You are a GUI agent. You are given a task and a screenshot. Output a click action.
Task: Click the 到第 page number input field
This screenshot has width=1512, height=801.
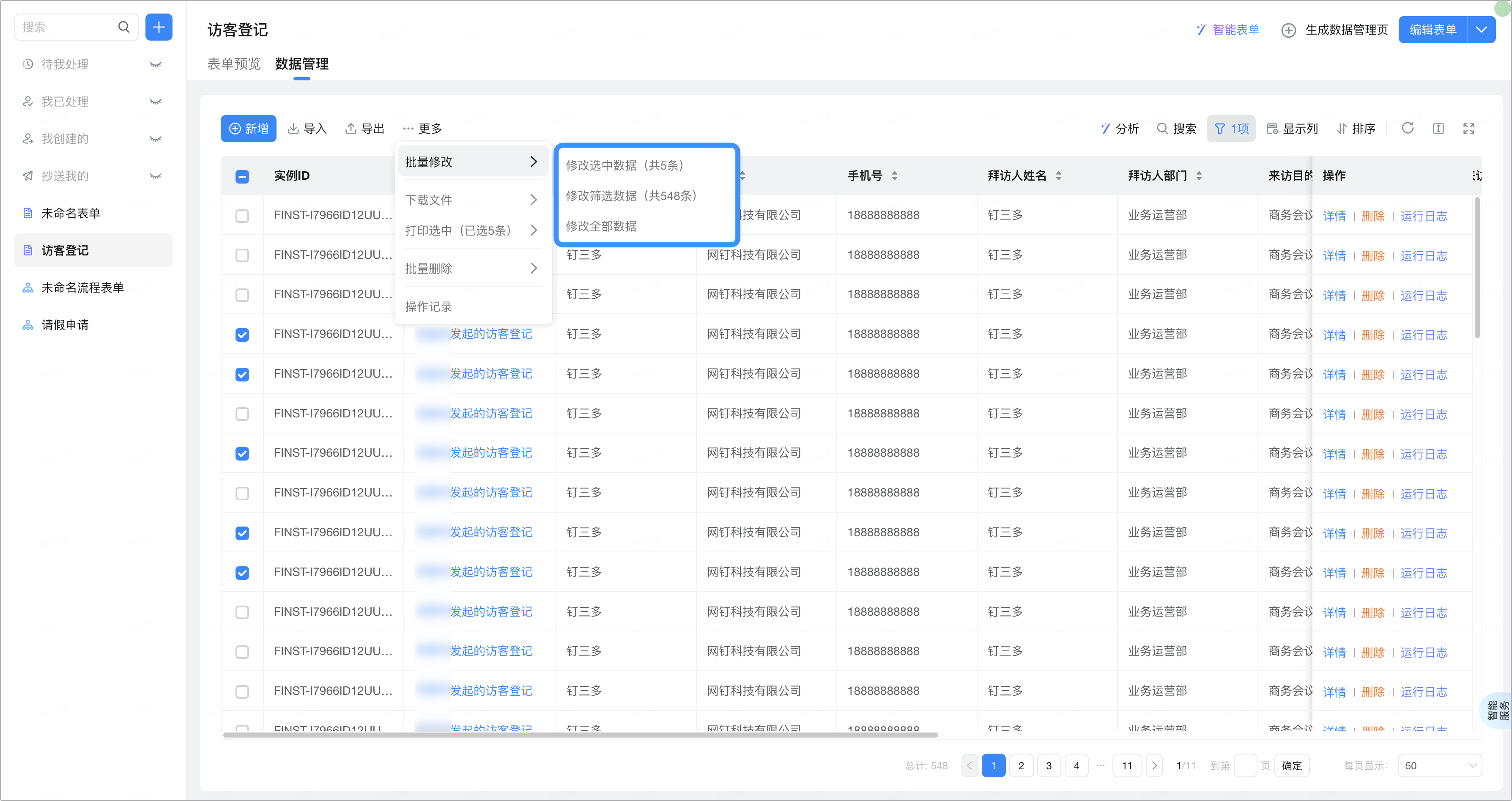[x=1245, y=765]
